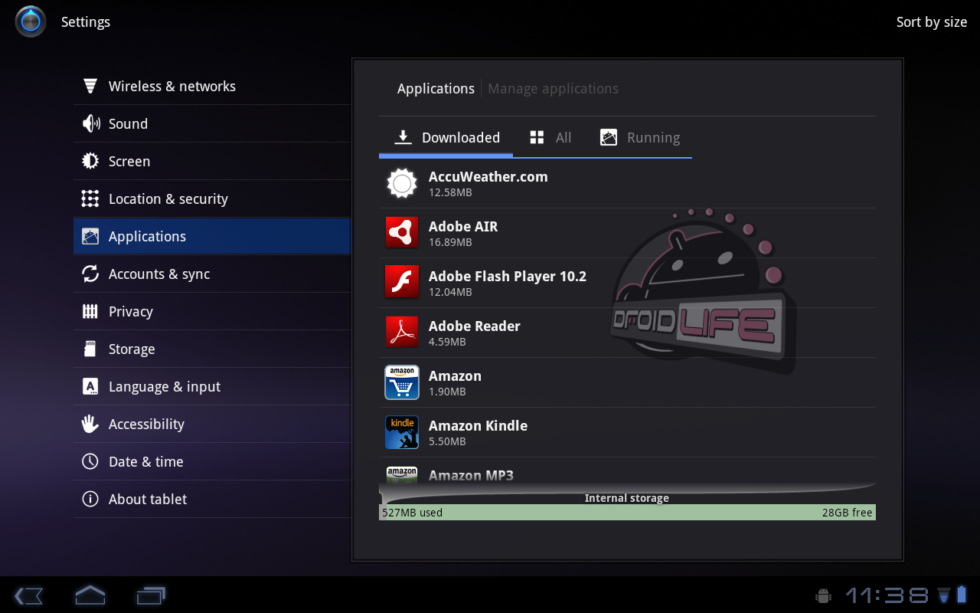
Task: Tap the Accounts & sync arrows icon
Action: point(90,274)
